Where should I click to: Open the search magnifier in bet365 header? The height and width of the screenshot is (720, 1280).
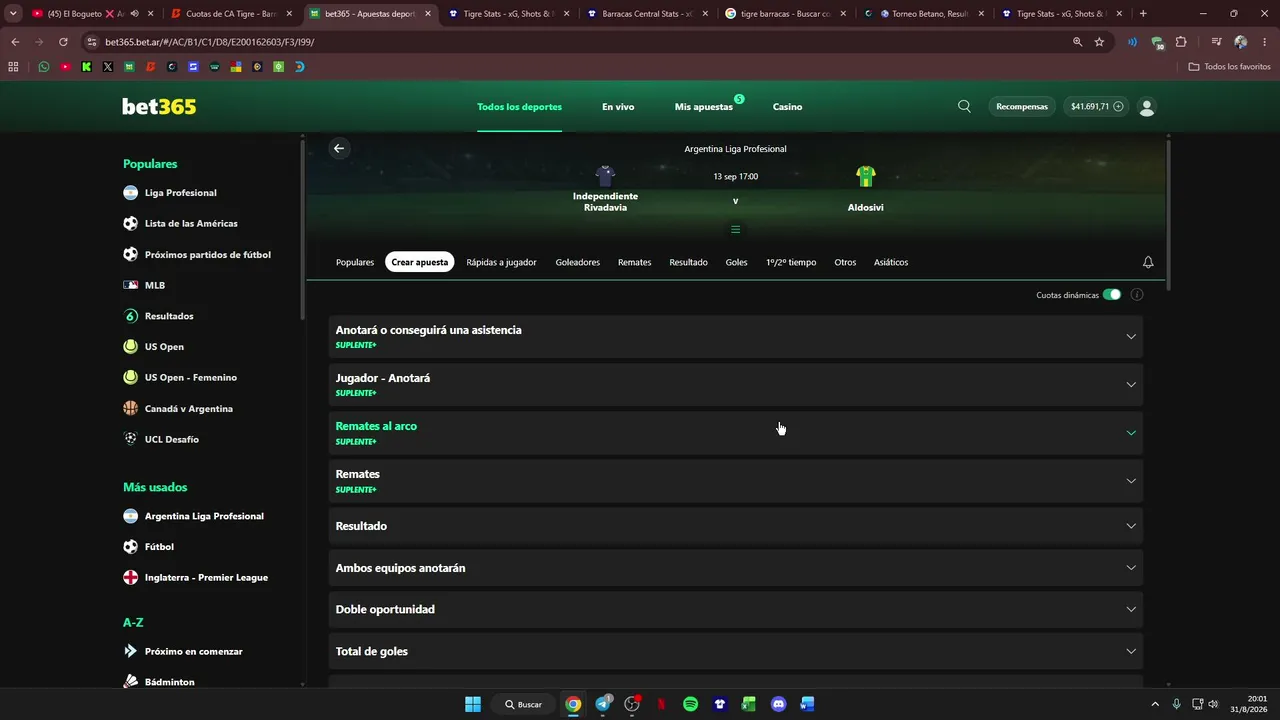(964, 106)
